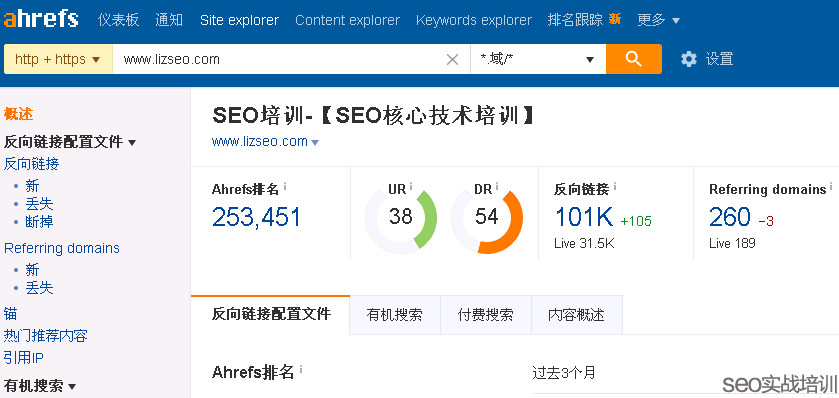
Task: Collapse 反向链接配置文件 sidebar section
Action: (x=132, y=143)
